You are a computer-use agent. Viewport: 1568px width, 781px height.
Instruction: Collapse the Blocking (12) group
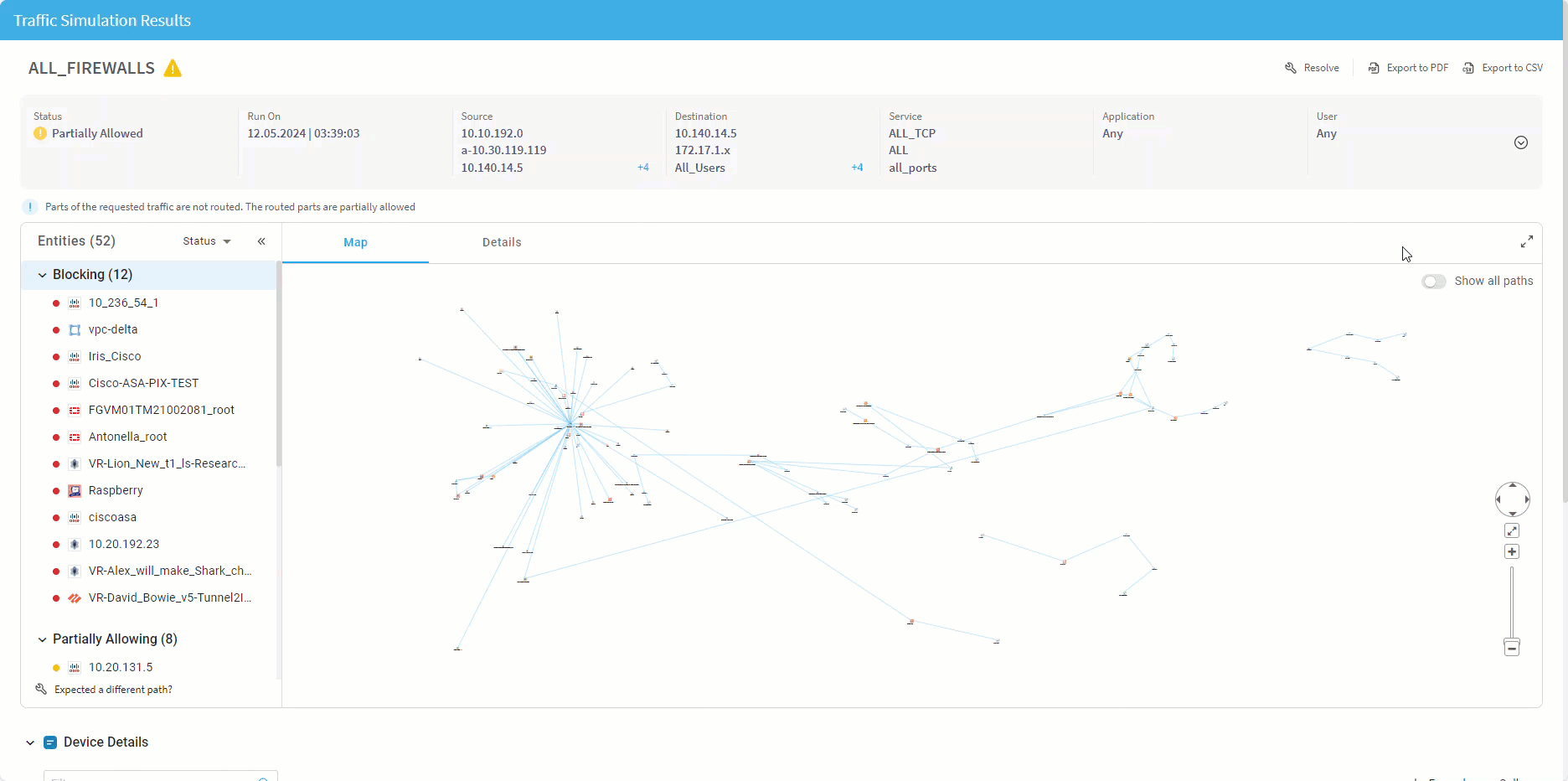(x=43, y=275)
